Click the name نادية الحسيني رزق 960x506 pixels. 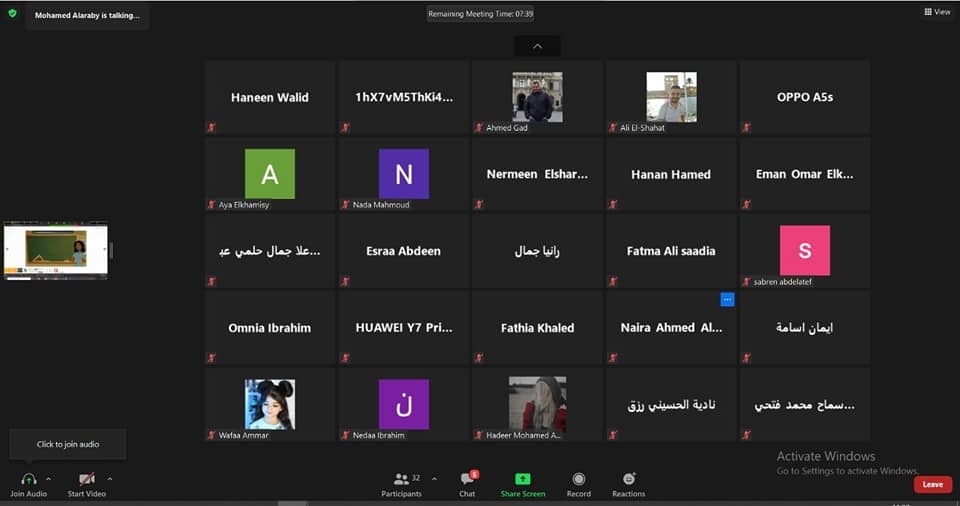[671, 405]
